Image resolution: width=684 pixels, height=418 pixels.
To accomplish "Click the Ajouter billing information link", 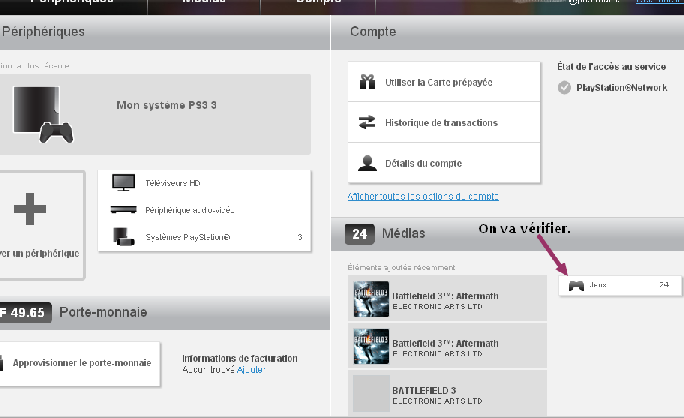I will [250, 370].
